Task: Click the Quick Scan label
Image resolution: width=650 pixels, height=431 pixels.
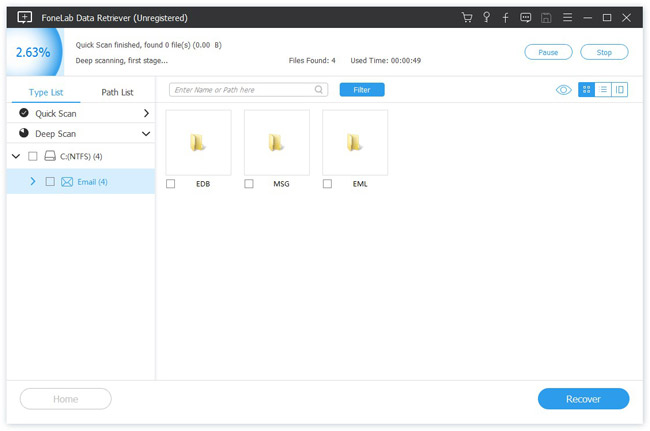Action: pyautogui.click(x=56, y=113)
